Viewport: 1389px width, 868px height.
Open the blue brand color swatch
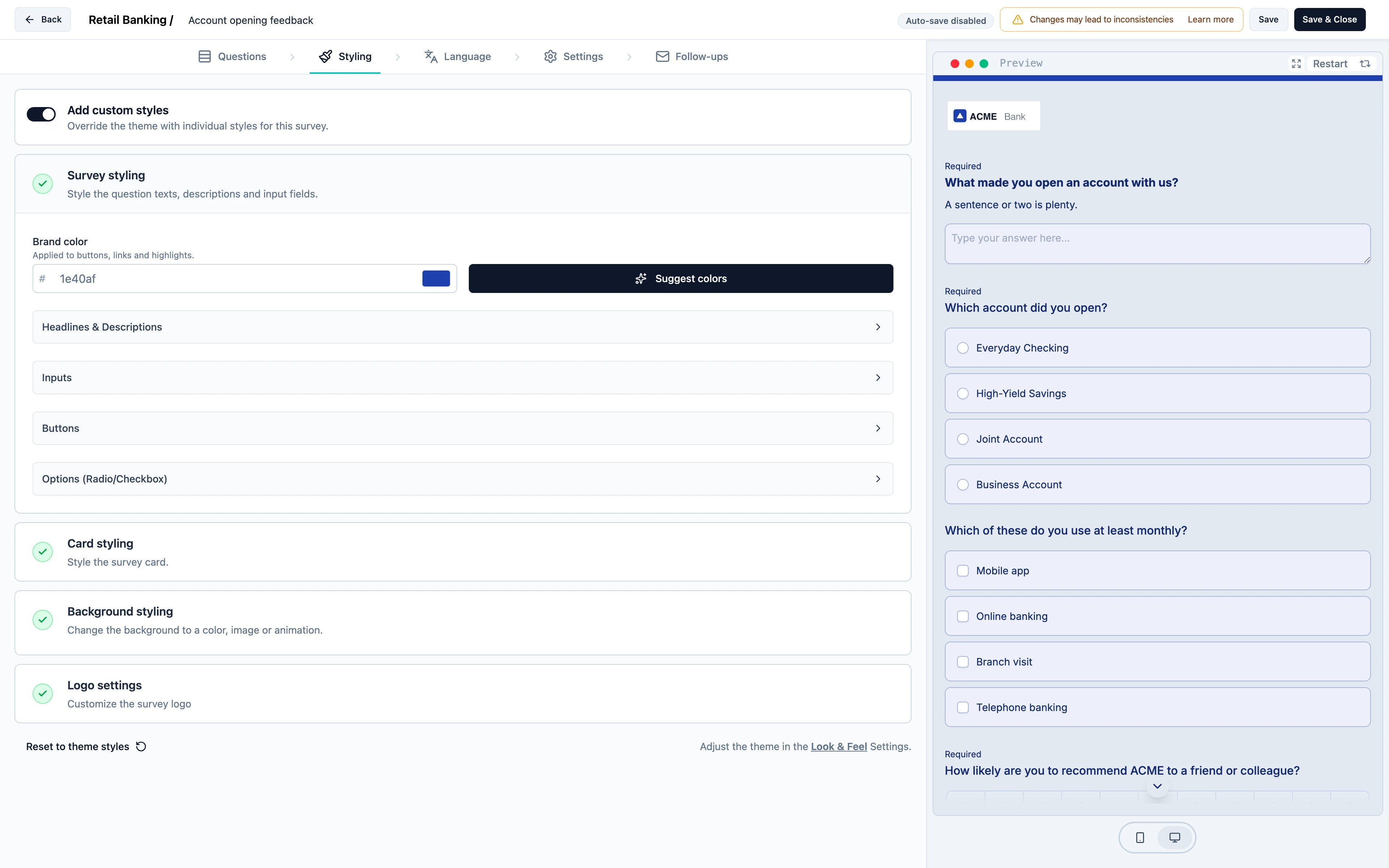[x=436, y=278]
